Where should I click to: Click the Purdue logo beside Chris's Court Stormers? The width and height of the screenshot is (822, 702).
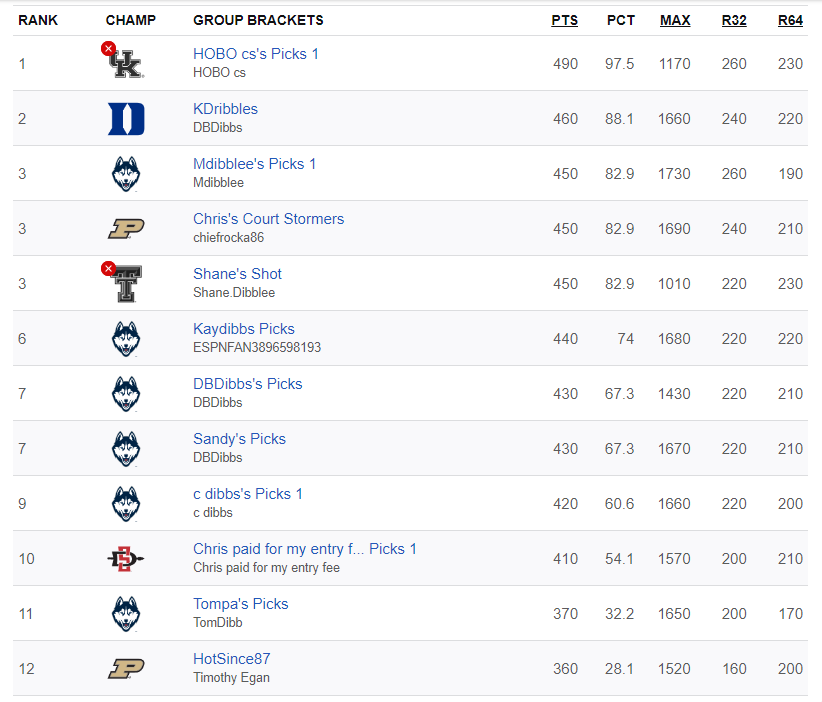coord(126,229)
